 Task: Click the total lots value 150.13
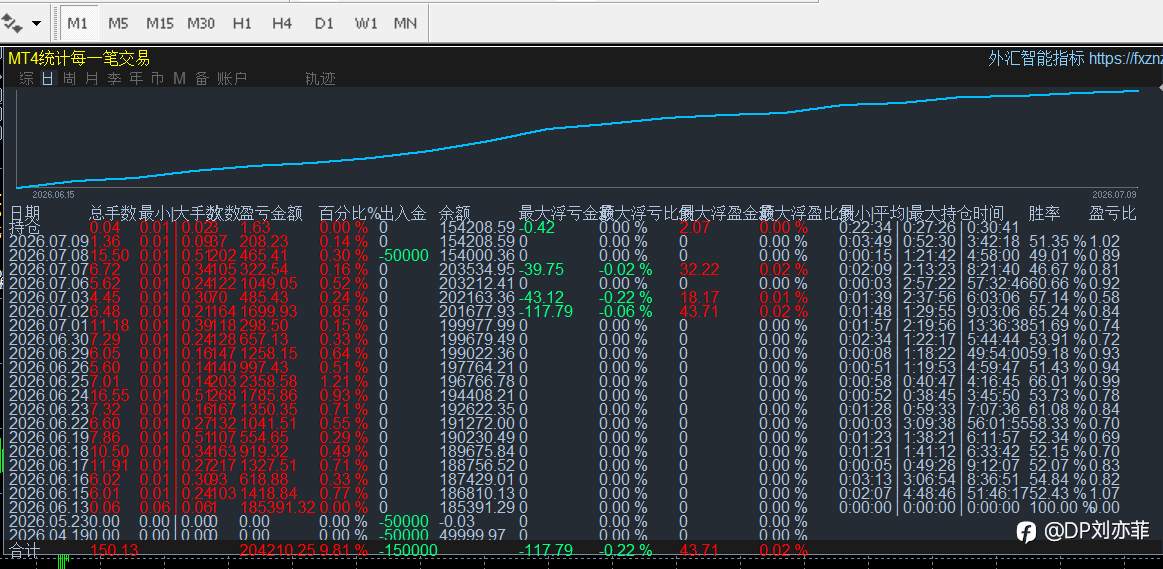113,550
